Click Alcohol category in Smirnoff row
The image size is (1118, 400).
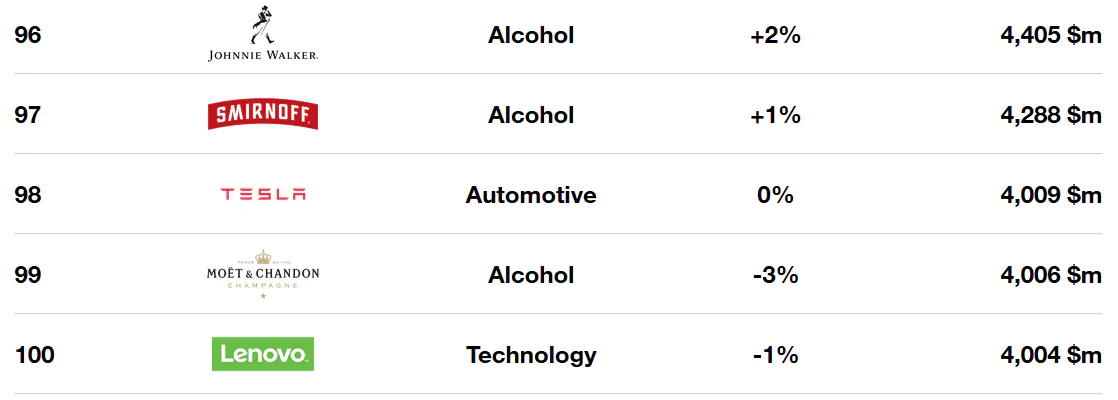click(x=530, y=115)
